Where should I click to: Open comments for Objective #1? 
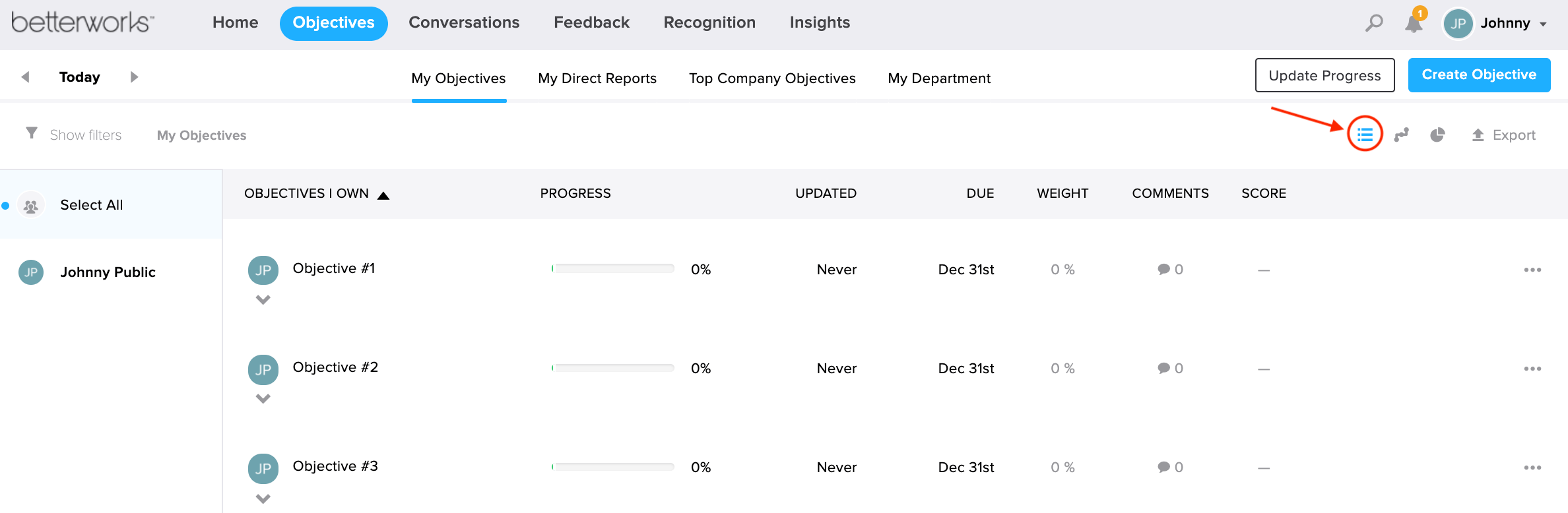(1169, 269)
